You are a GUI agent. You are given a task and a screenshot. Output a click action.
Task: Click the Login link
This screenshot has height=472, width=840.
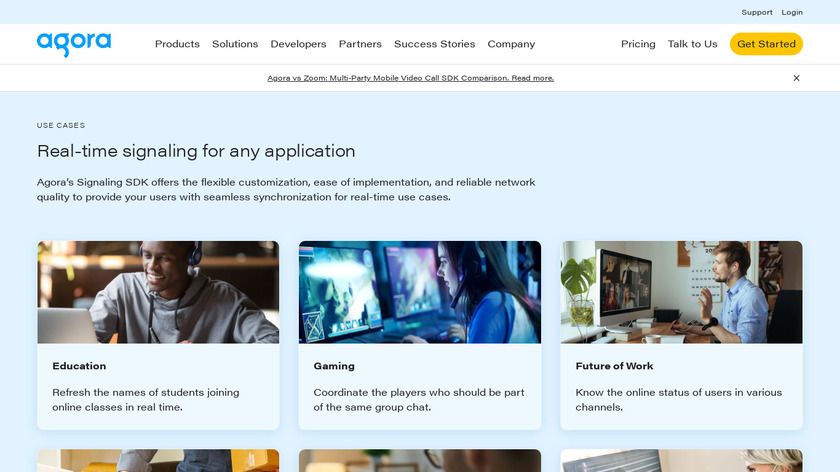792,12
